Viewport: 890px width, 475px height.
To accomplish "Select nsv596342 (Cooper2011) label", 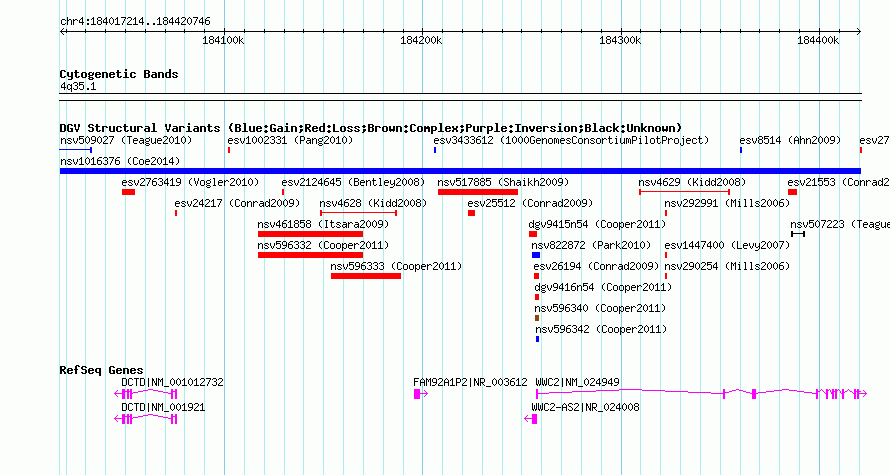I will pyautogui.click(x=601, y=329).
